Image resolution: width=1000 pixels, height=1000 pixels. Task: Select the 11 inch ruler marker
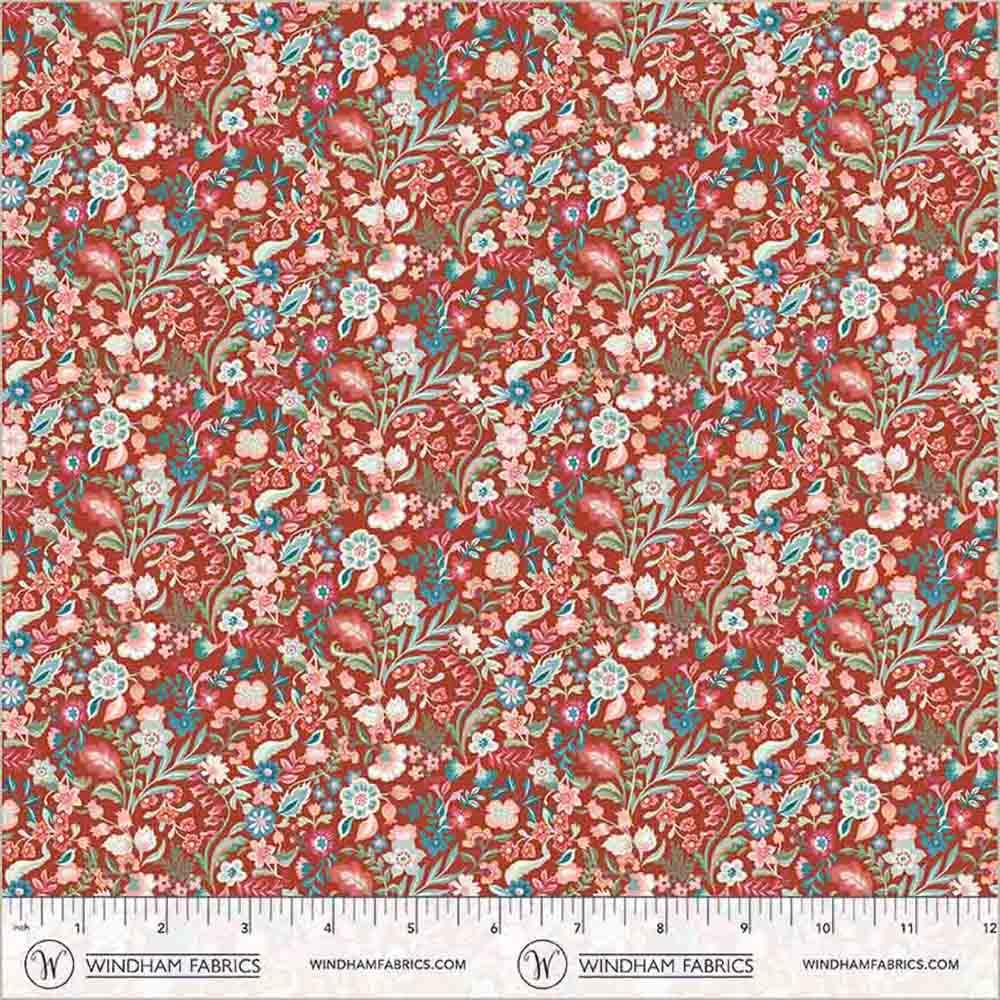[x=906, y=928]
